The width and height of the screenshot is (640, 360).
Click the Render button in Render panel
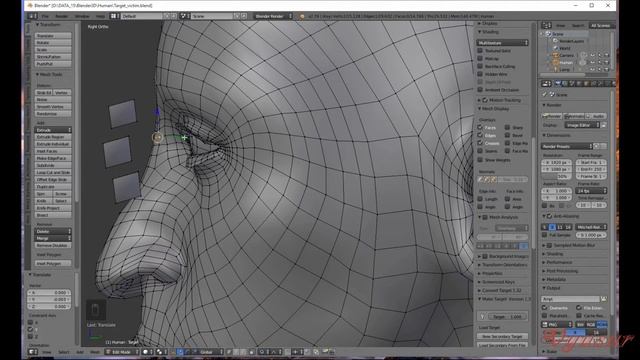click(552, 116)
